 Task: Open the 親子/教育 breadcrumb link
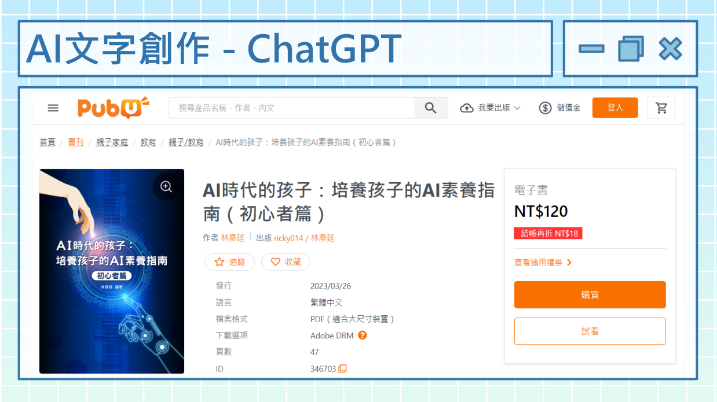pyautogui.click(x=186, y=142)
